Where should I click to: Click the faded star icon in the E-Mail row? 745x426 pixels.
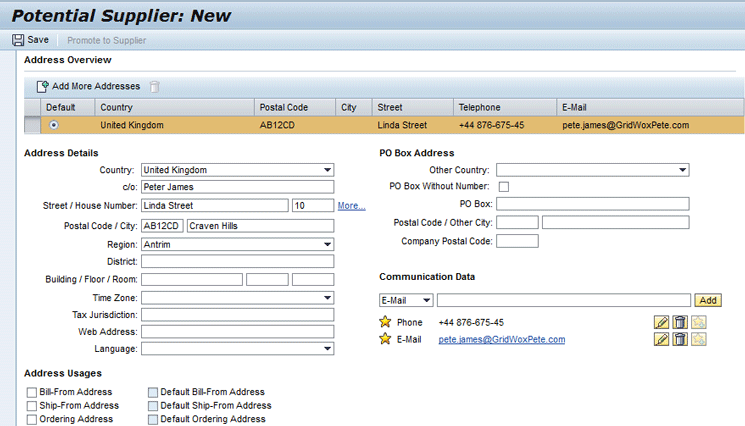[698, 339]
